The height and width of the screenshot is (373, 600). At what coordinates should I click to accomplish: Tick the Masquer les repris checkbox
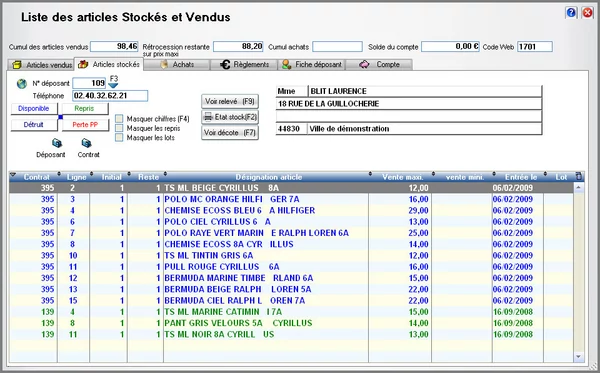pyautogui.click(x=119, y=128)
